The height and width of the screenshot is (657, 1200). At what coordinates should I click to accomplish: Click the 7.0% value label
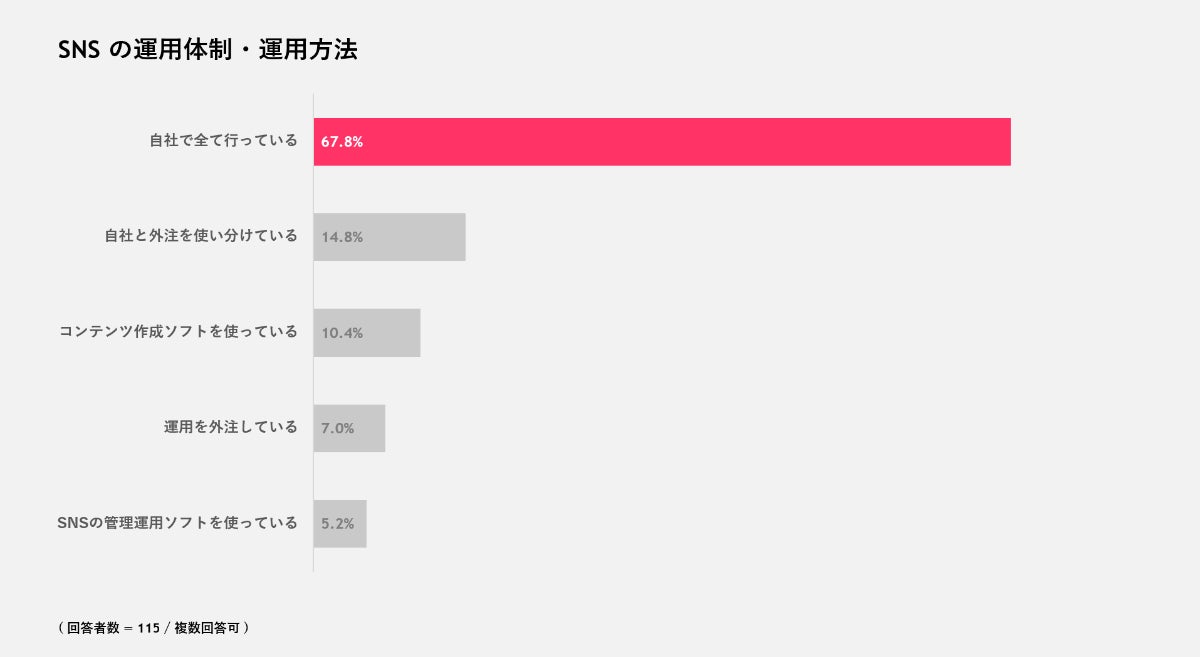(x=338, y=428)
